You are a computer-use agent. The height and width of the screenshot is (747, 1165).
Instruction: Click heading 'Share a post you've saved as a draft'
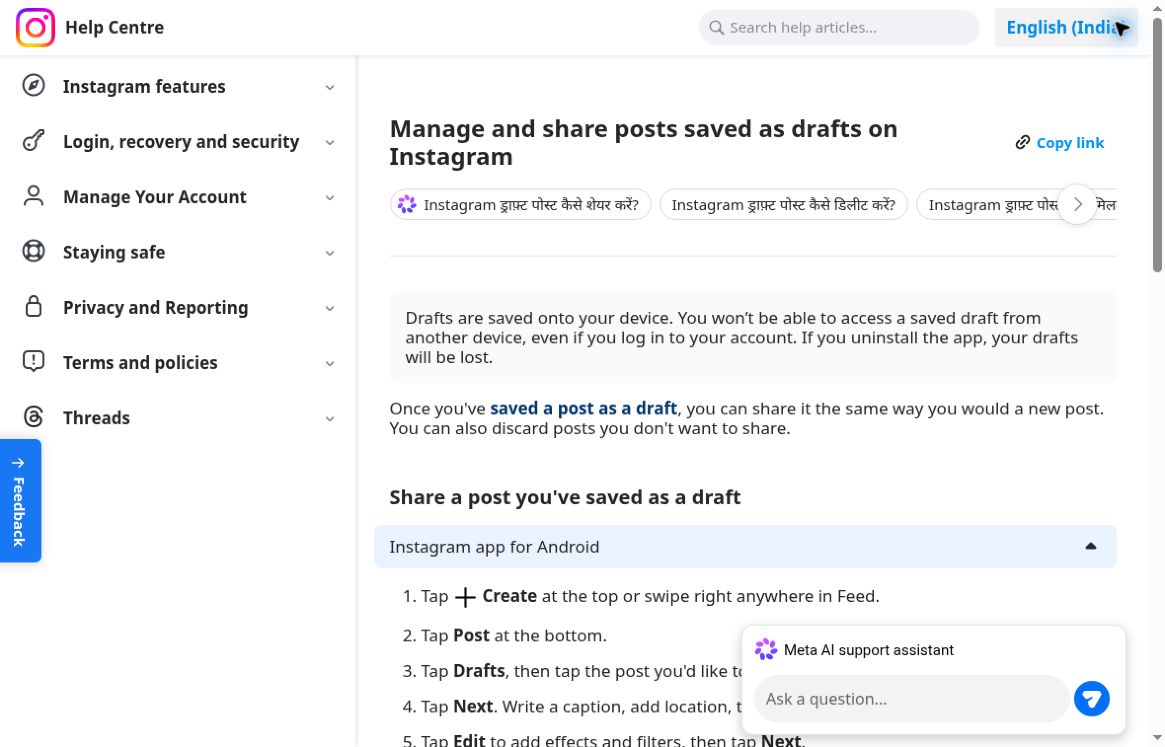click(565, 497)
